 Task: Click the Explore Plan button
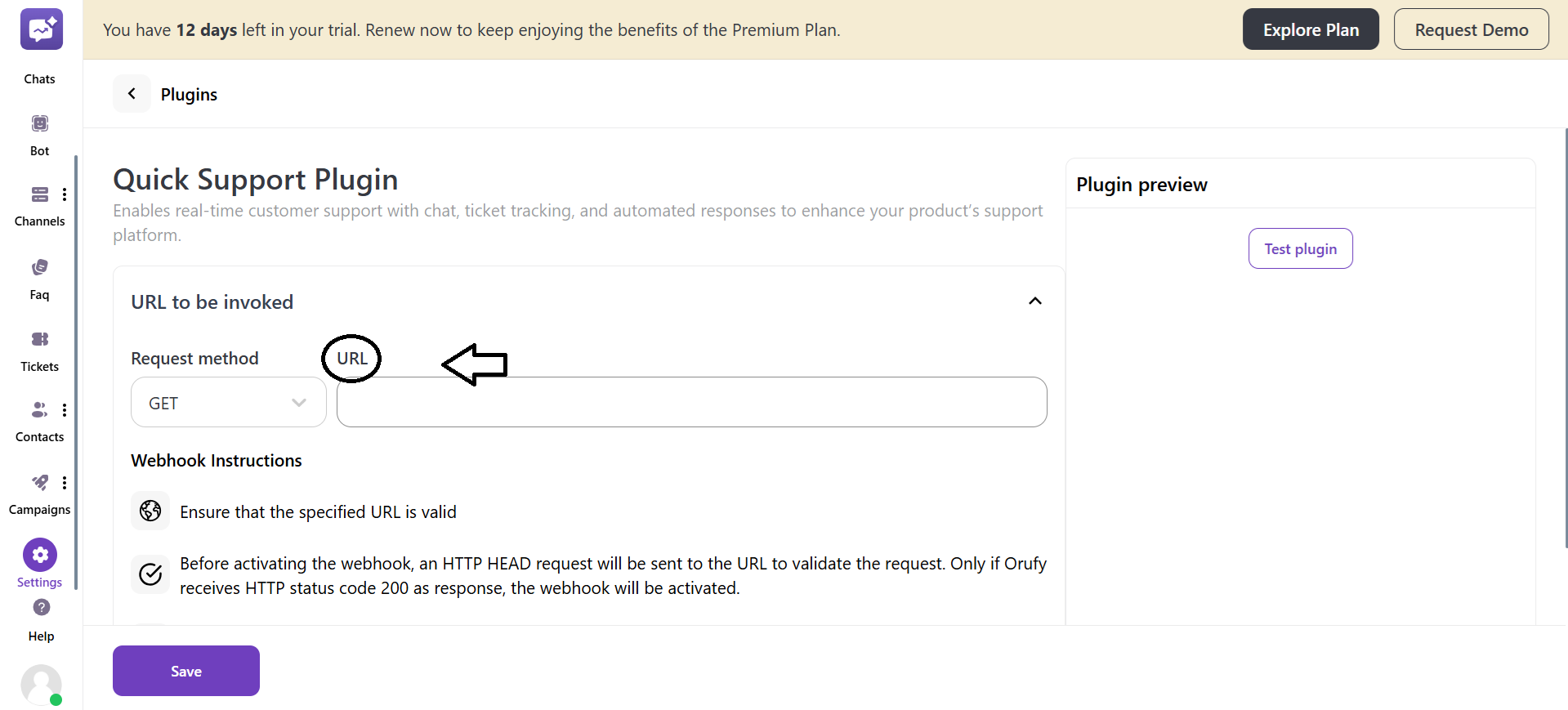1310,29
